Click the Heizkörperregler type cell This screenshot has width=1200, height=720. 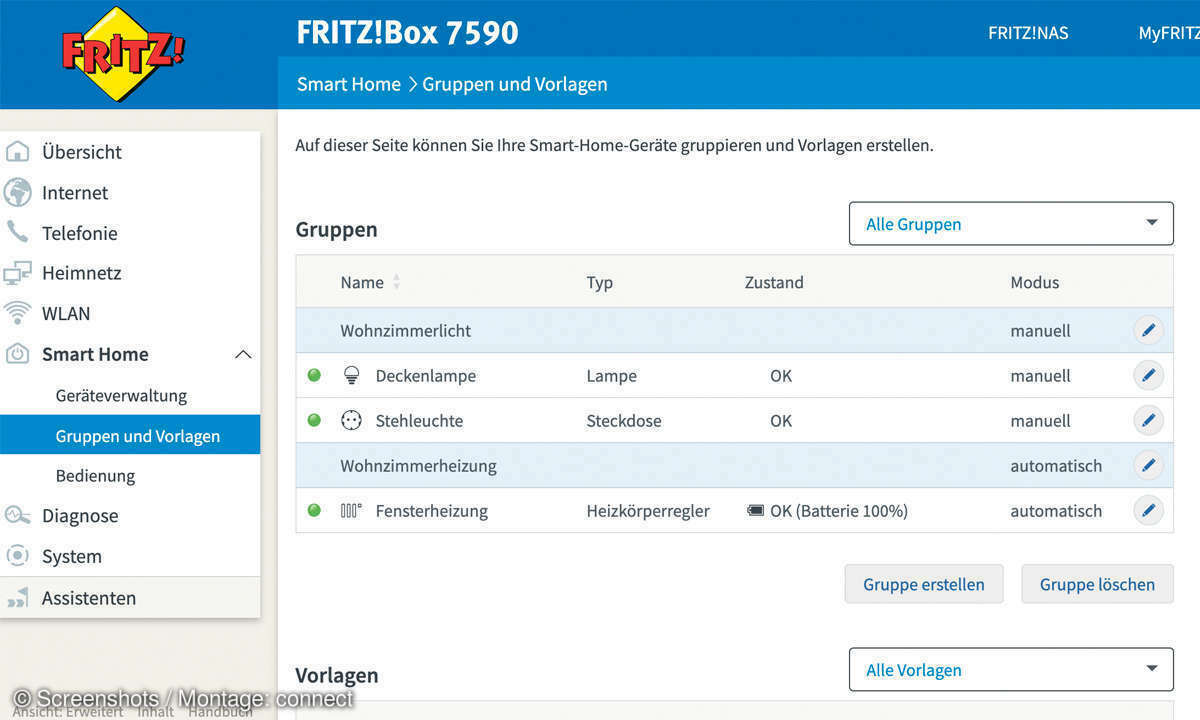tap(647, 511)
